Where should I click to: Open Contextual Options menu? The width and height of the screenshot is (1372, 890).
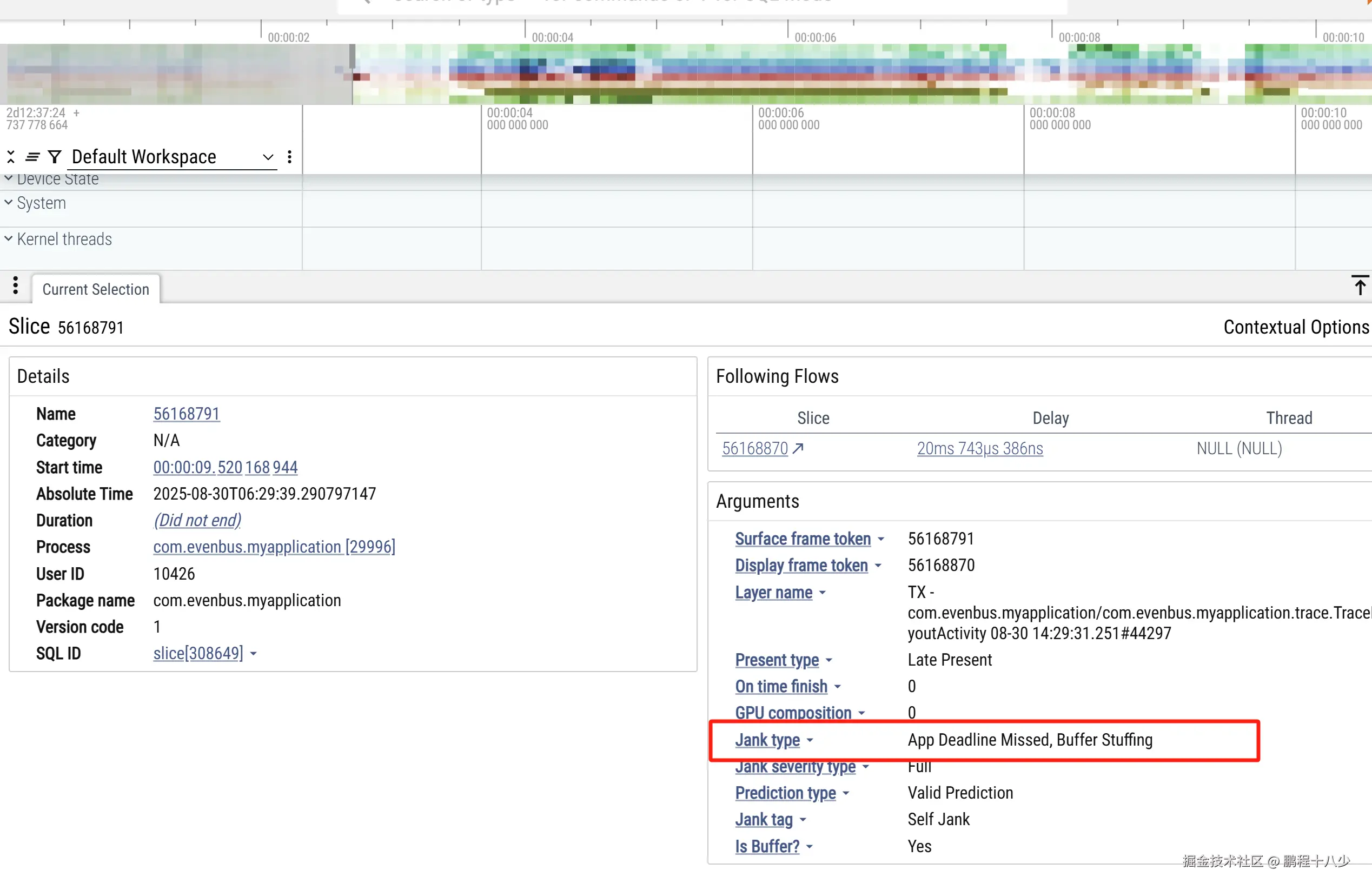click(x=1295, y=328)
